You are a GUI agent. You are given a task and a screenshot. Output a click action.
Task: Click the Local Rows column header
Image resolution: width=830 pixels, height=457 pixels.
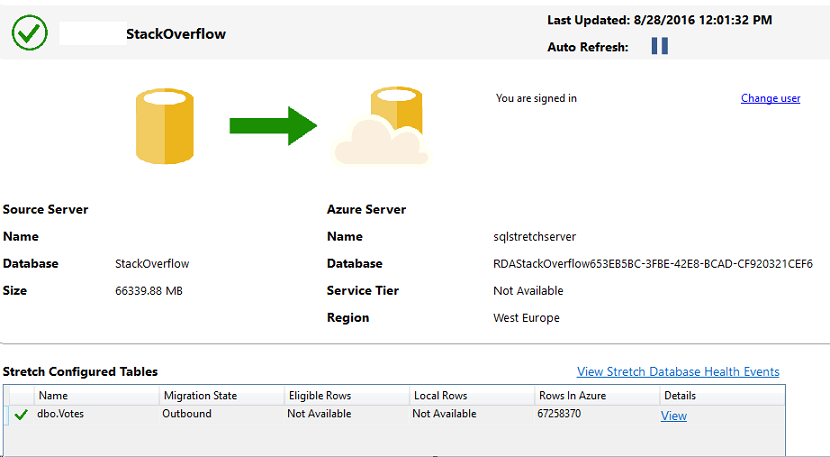[x=441, y=396]
